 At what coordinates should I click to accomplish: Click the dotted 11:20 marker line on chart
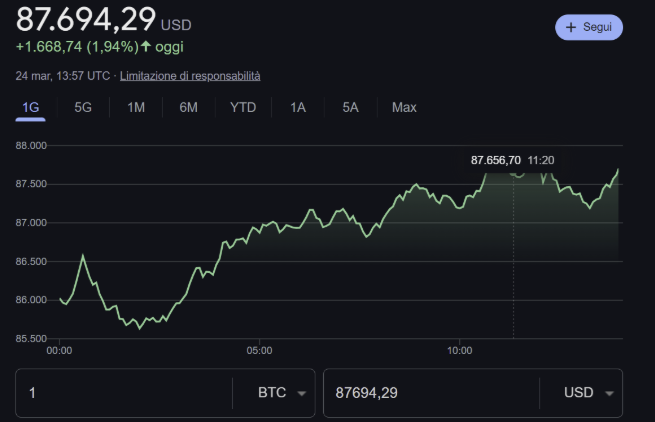click(514, 260)
